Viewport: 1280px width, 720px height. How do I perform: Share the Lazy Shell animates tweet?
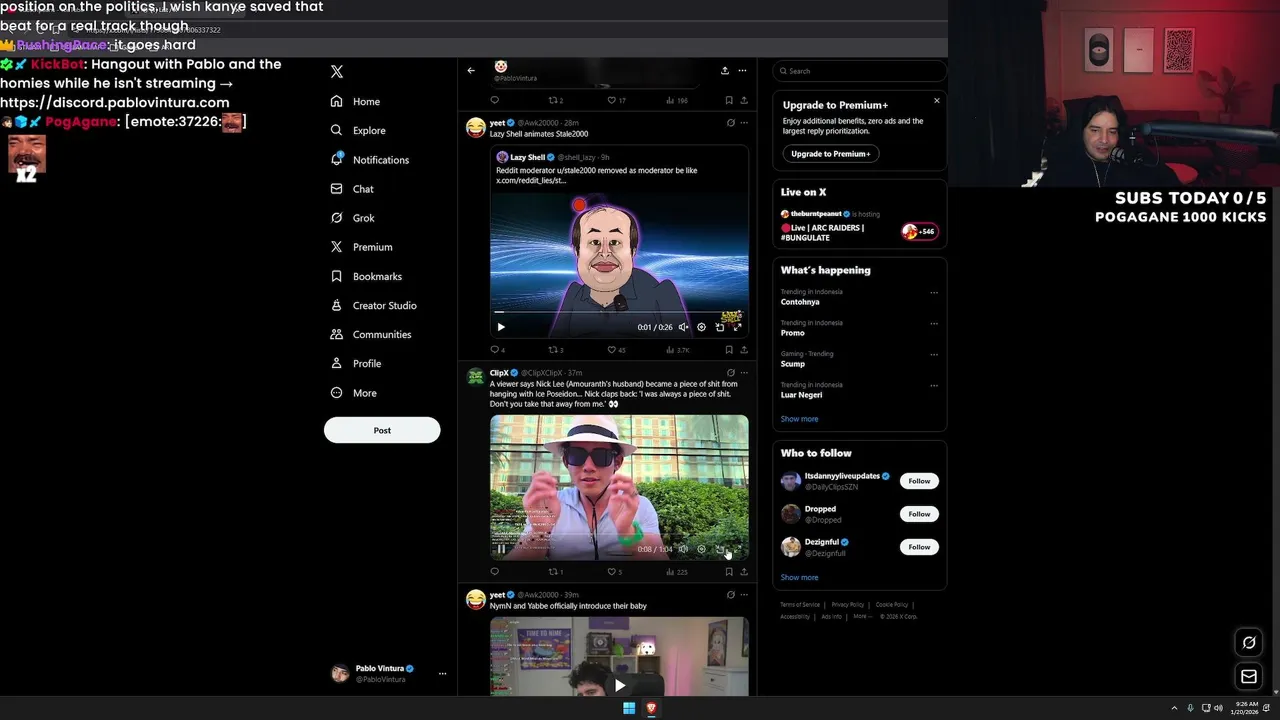[x=743, y=350]
